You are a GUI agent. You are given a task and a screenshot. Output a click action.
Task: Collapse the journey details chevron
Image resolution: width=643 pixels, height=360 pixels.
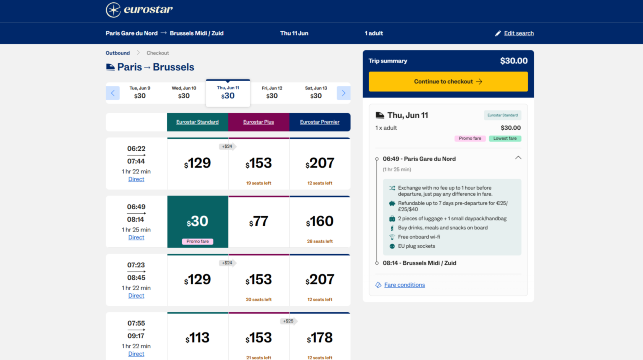(518, 158)
